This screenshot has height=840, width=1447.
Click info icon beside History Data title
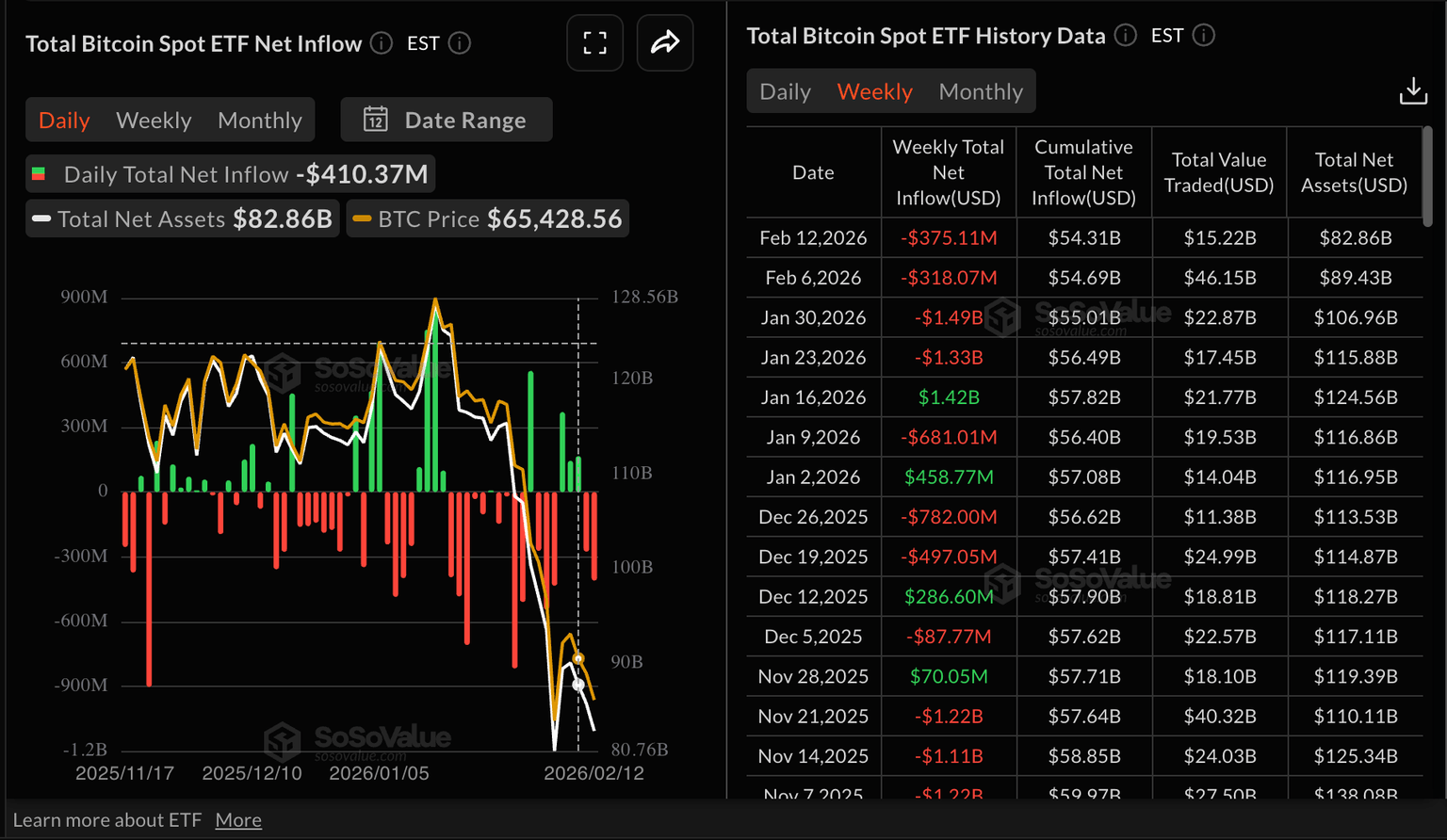1125,36
